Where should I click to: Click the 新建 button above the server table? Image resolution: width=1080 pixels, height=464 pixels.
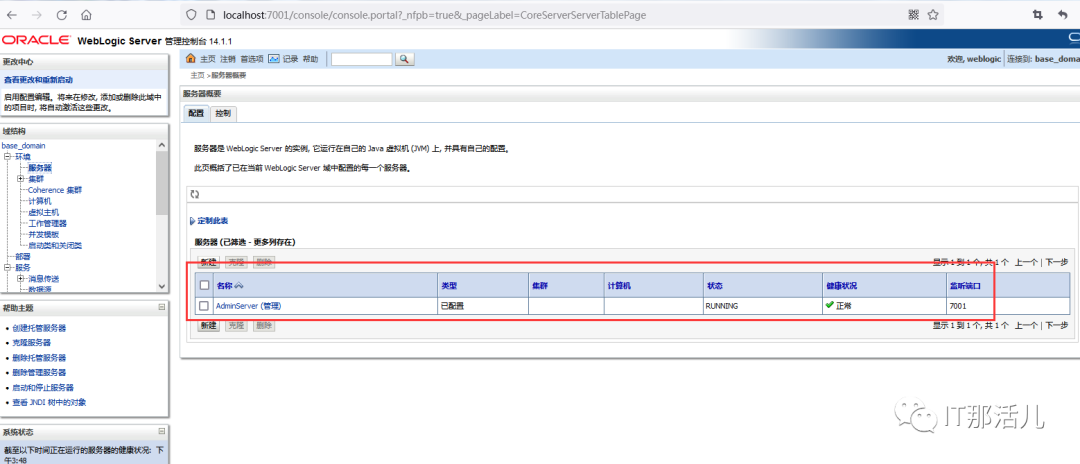pos(209,262)
